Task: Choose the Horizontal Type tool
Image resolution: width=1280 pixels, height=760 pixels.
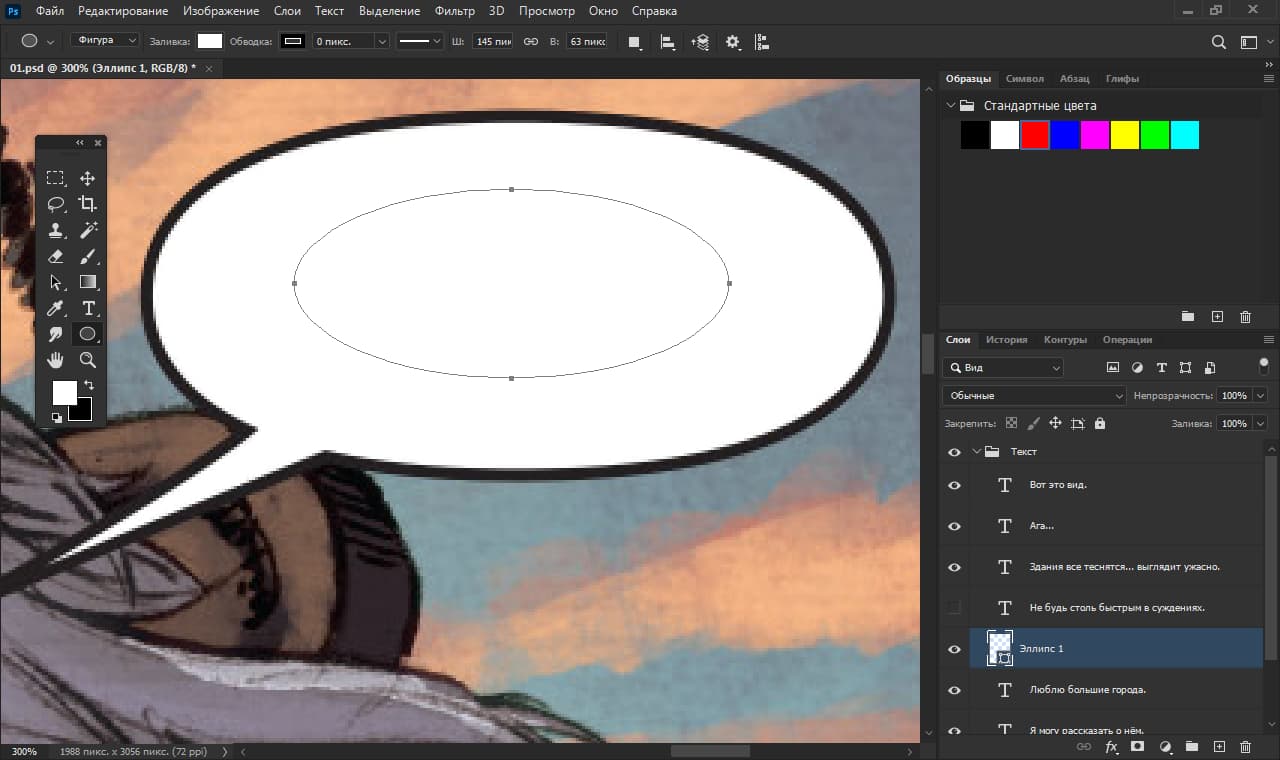Action: point(88,308)
